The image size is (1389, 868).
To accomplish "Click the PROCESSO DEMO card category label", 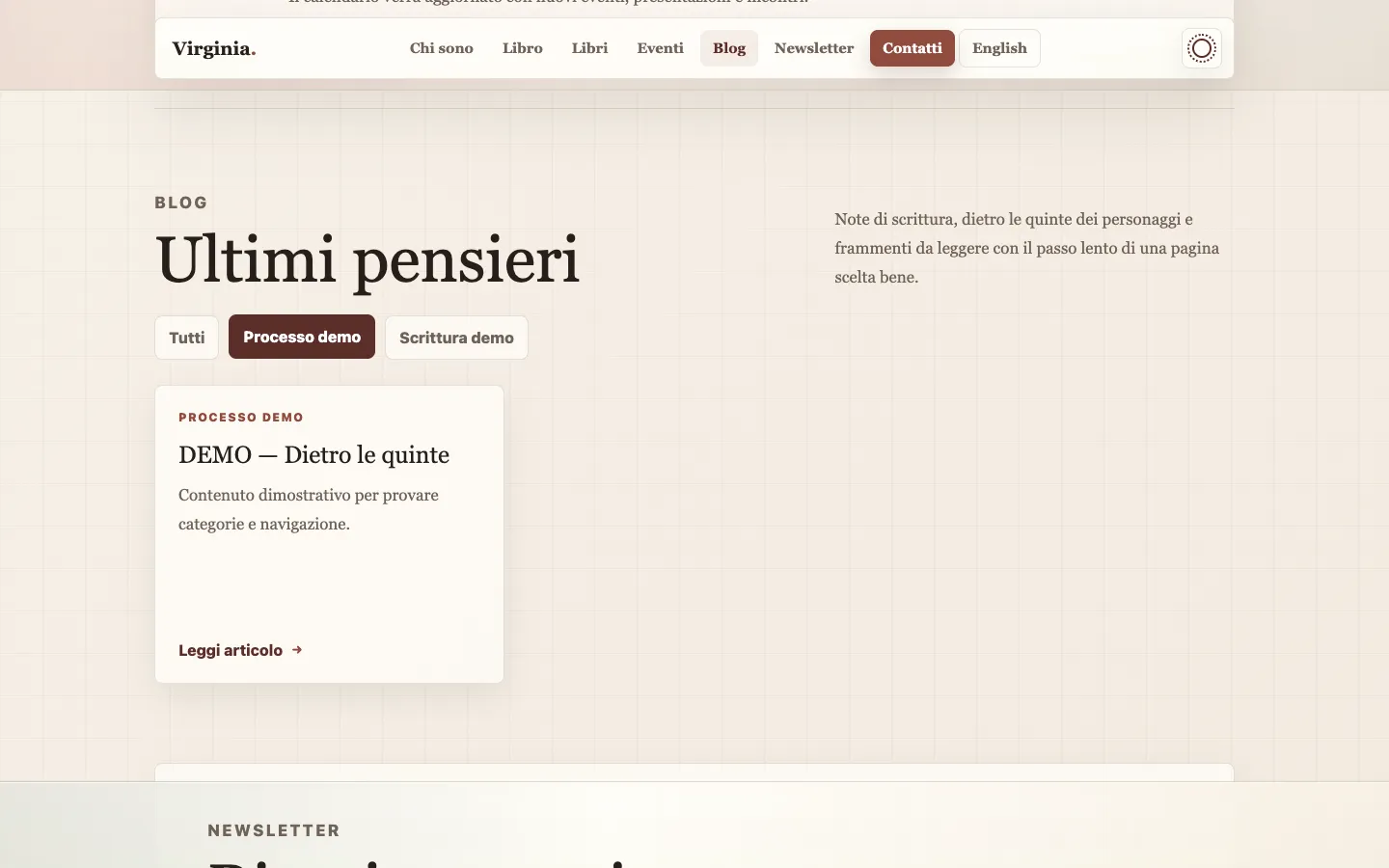I will [241, 418].
